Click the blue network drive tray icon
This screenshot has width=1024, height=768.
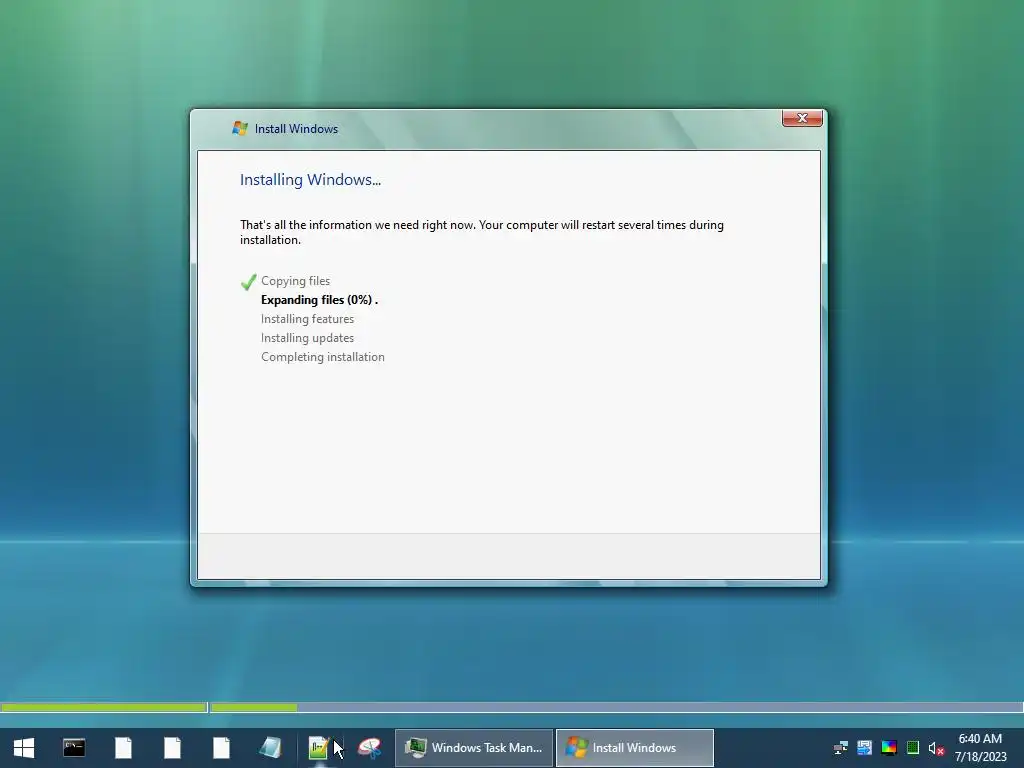(865, 748)
